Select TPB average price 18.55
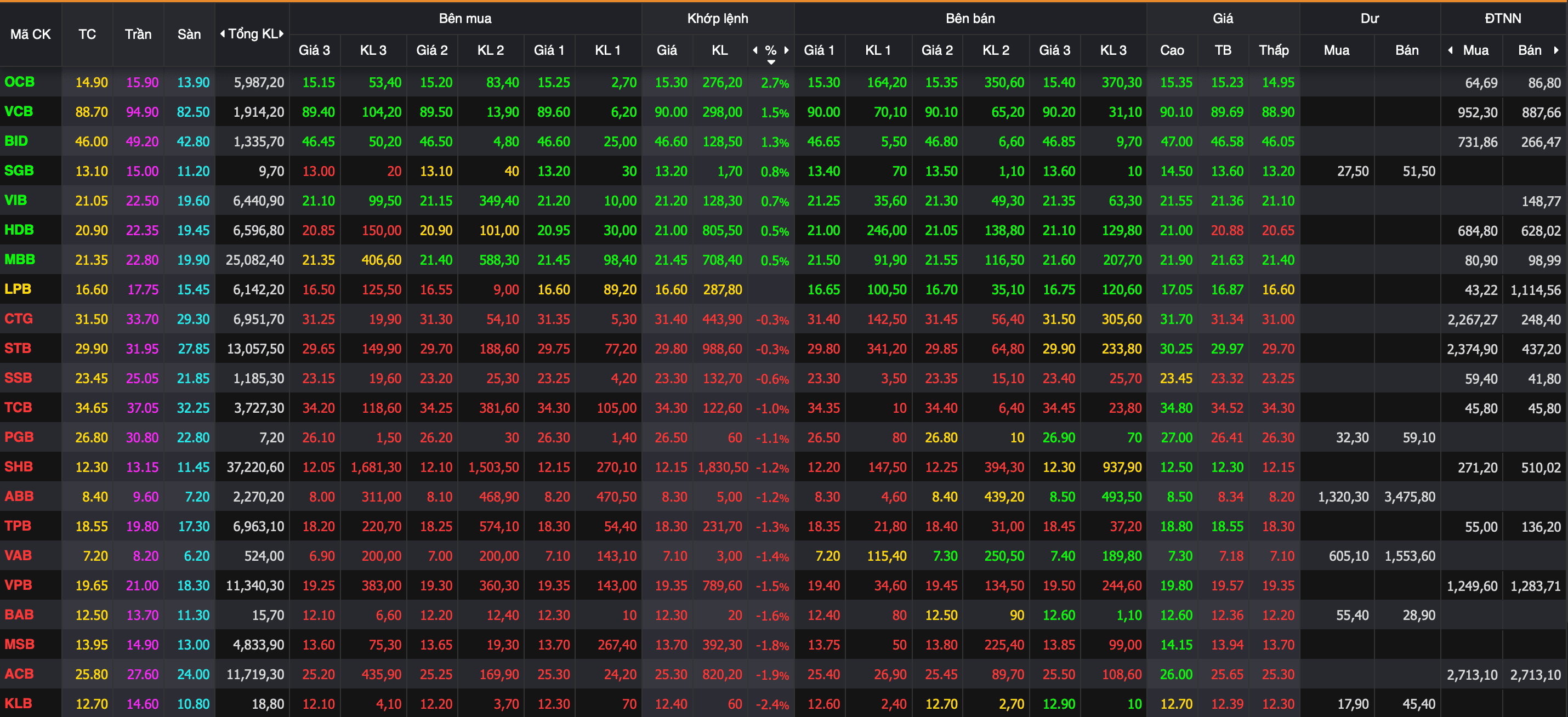The image size is (1568, 717). click(1227, 526)
